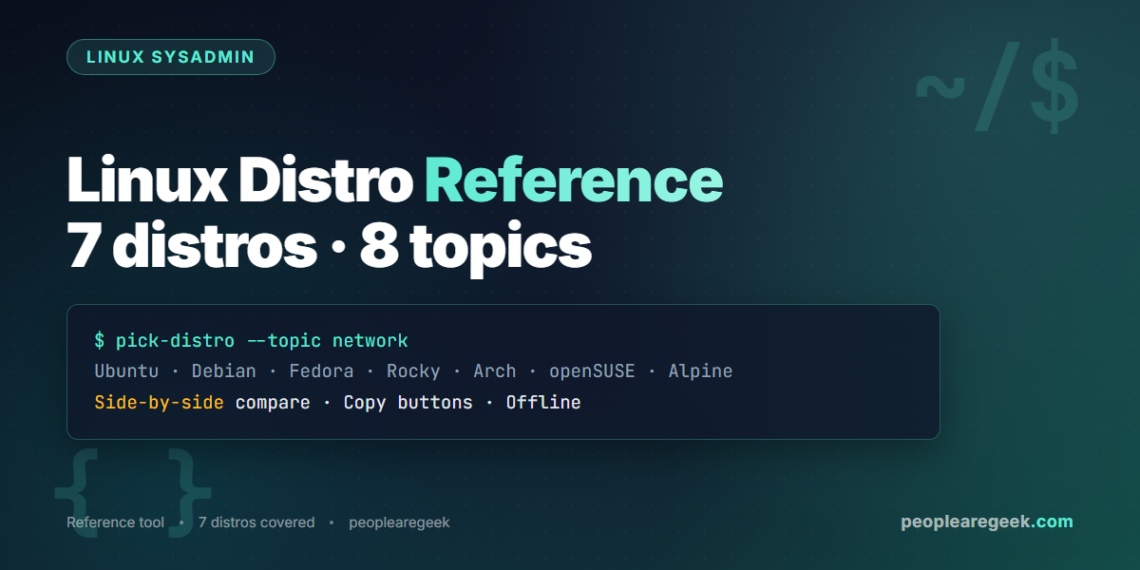This screenshot has width=1140, height=570.
Task: Select 'Fedora' in the distro list
Action: pos(321,372)
